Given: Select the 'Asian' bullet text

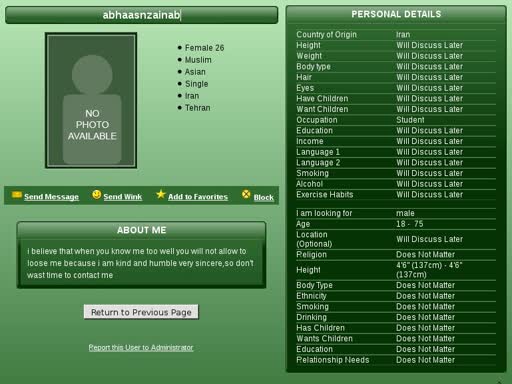Looking at the screenshot, I should tap(195, 72).
